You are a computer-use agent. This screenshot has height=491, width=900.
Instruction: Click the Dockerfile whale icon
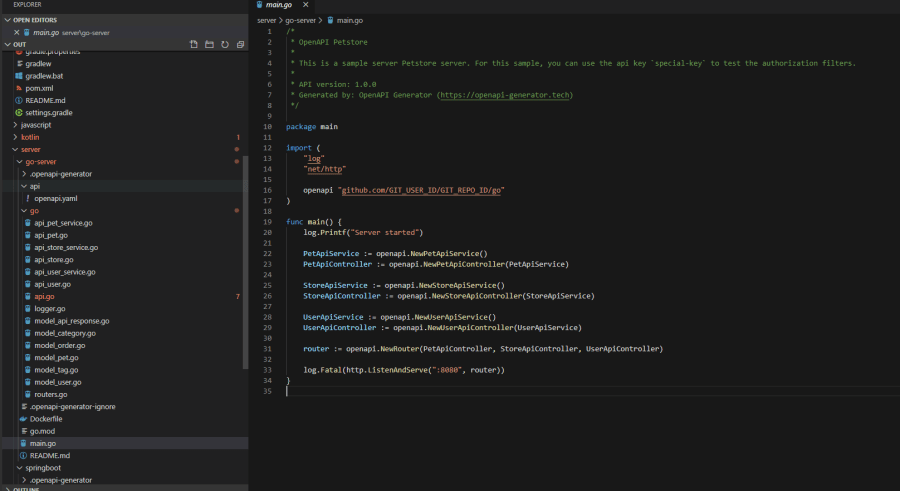point(23,419)
